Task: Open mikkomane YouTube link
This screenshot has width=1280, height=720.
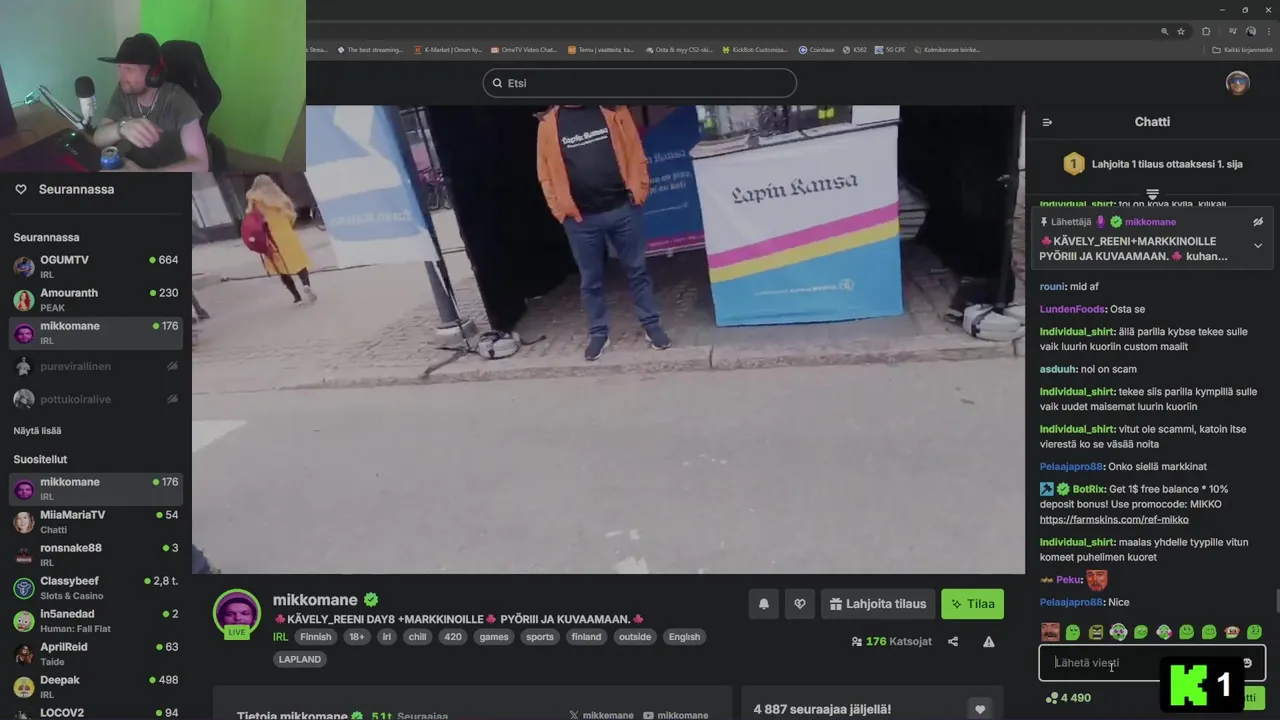Action: click(676, 715)
